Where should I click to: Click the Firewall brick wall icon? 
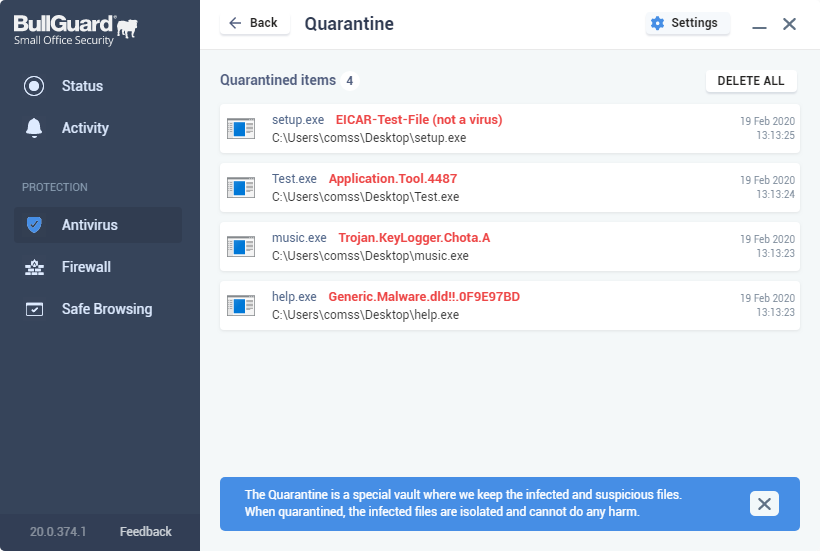click(x=34, y=267)
